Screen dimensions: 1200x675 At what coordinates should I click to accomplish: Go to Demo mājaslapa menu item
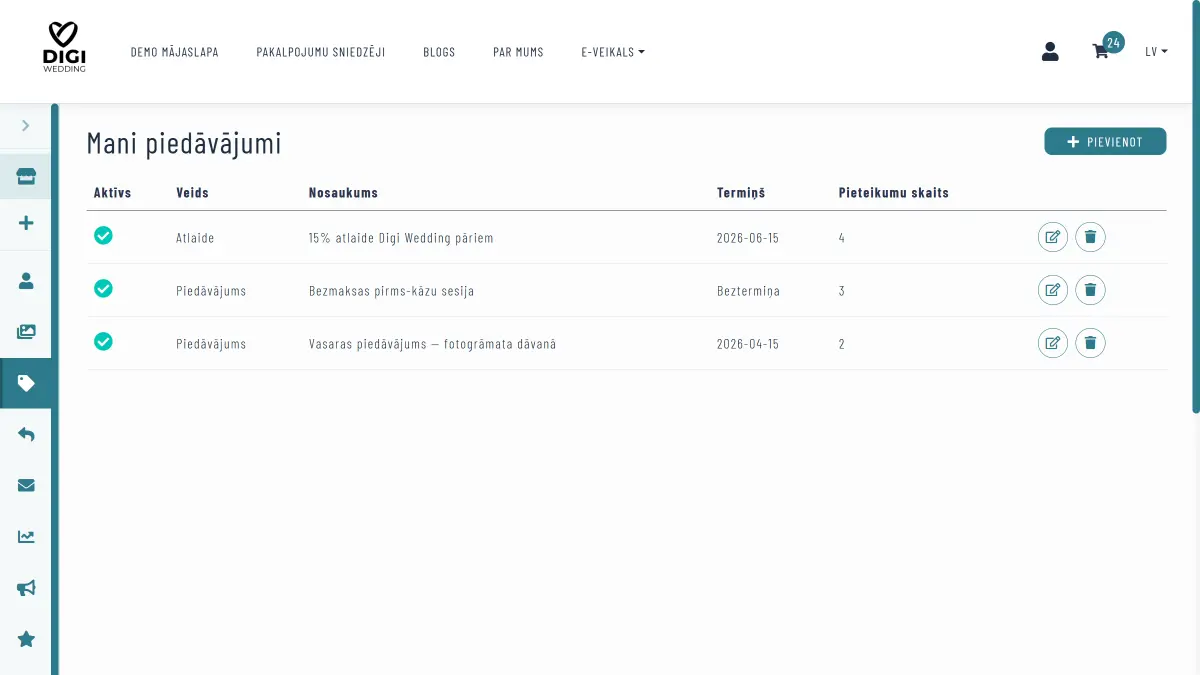[175, 52]
